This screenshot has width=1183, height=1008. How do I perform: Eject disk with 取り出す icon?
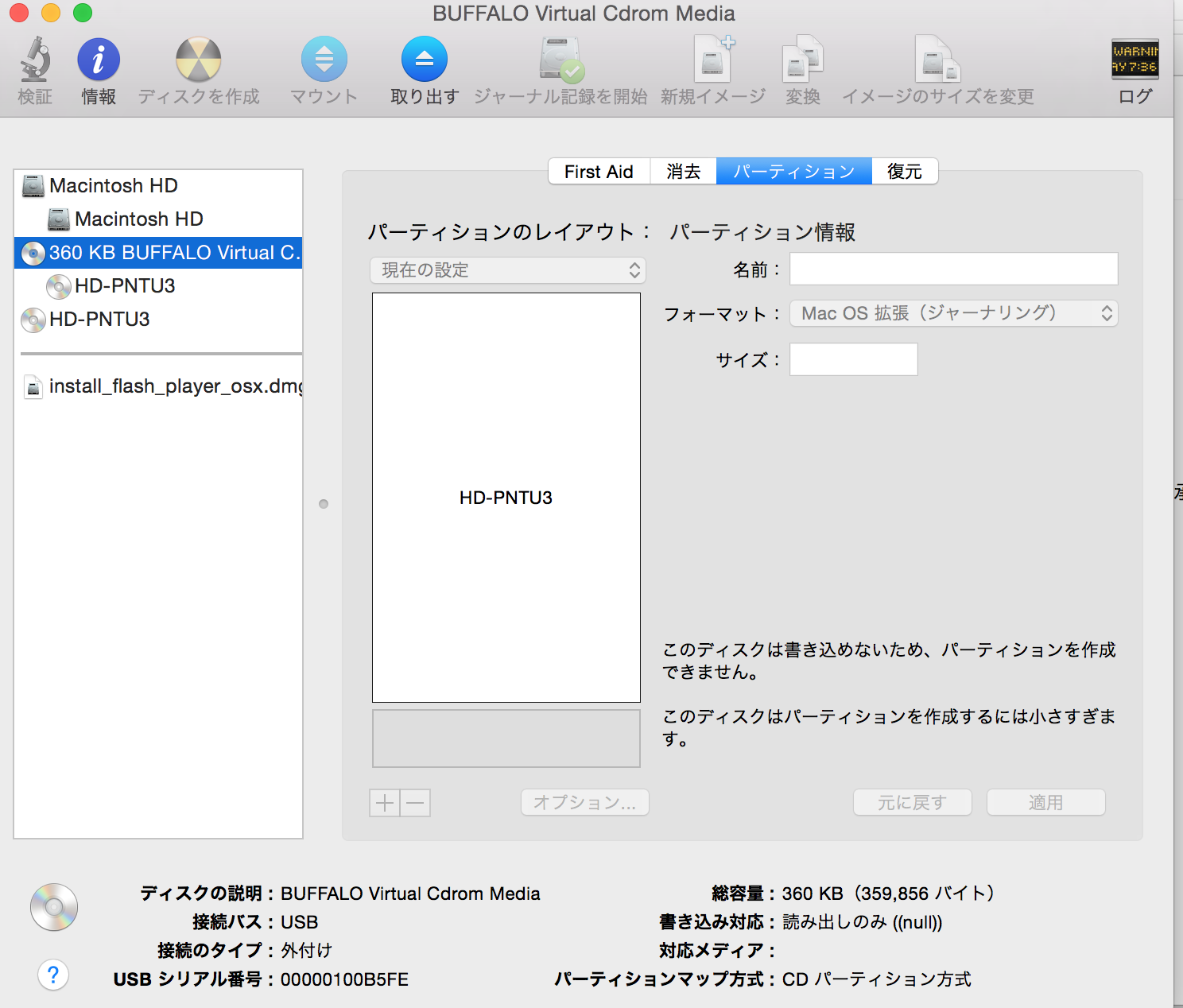pyautogui.click(x=425, y=60)
